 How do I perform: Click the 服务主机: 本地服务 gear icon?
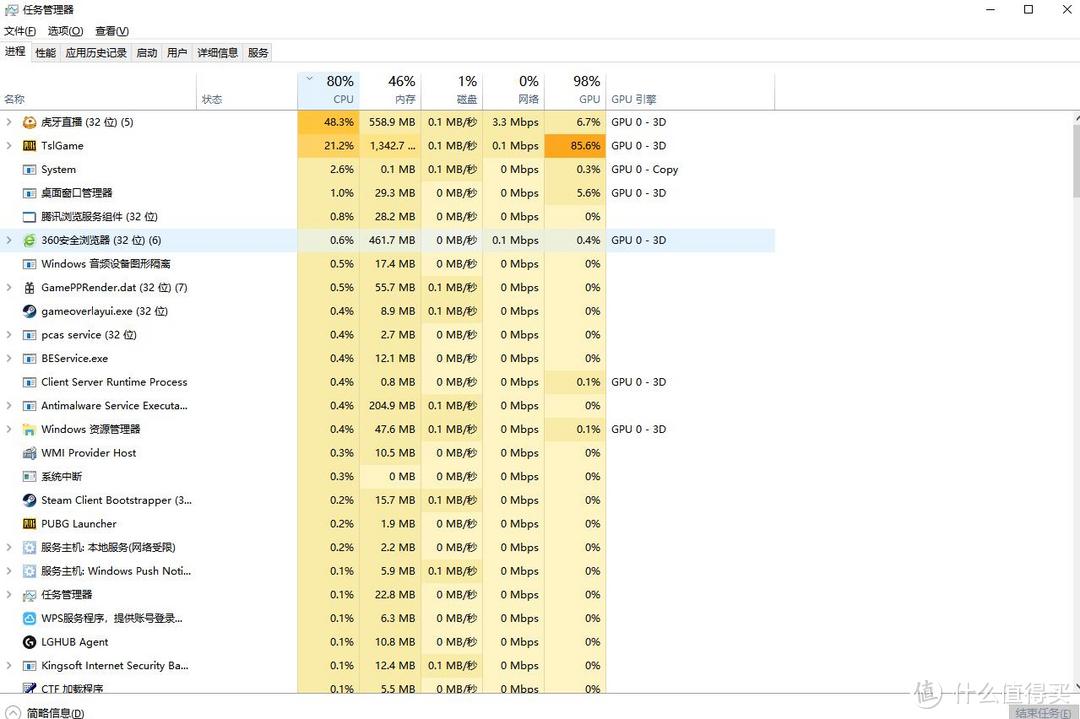[29, 548]
